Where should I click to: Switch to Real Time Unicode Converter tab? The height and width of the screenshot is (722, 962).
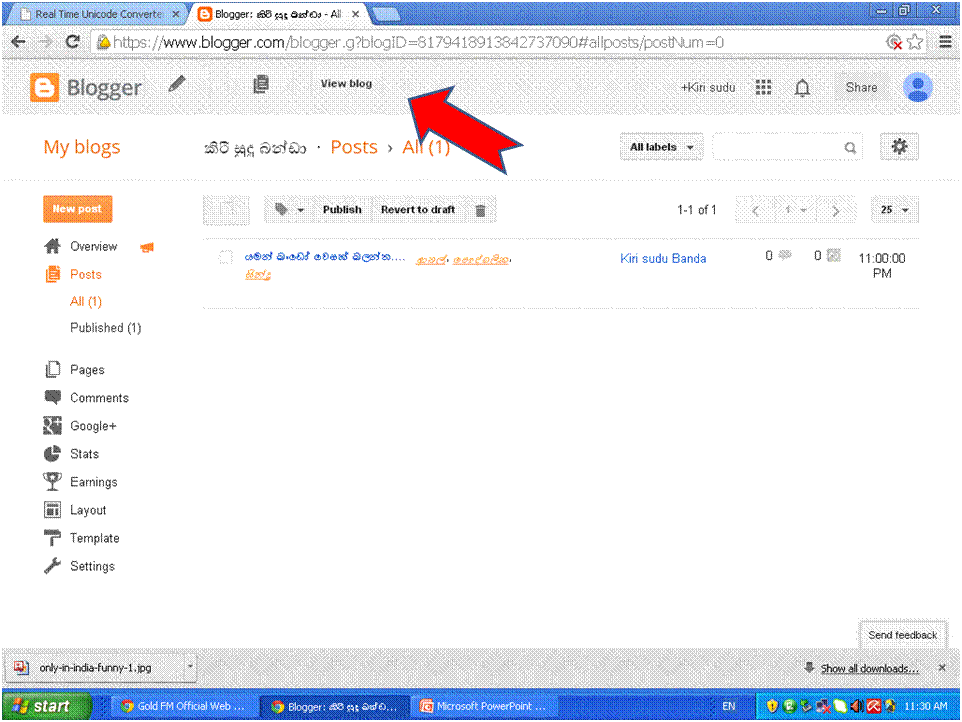tap(98, 13)
